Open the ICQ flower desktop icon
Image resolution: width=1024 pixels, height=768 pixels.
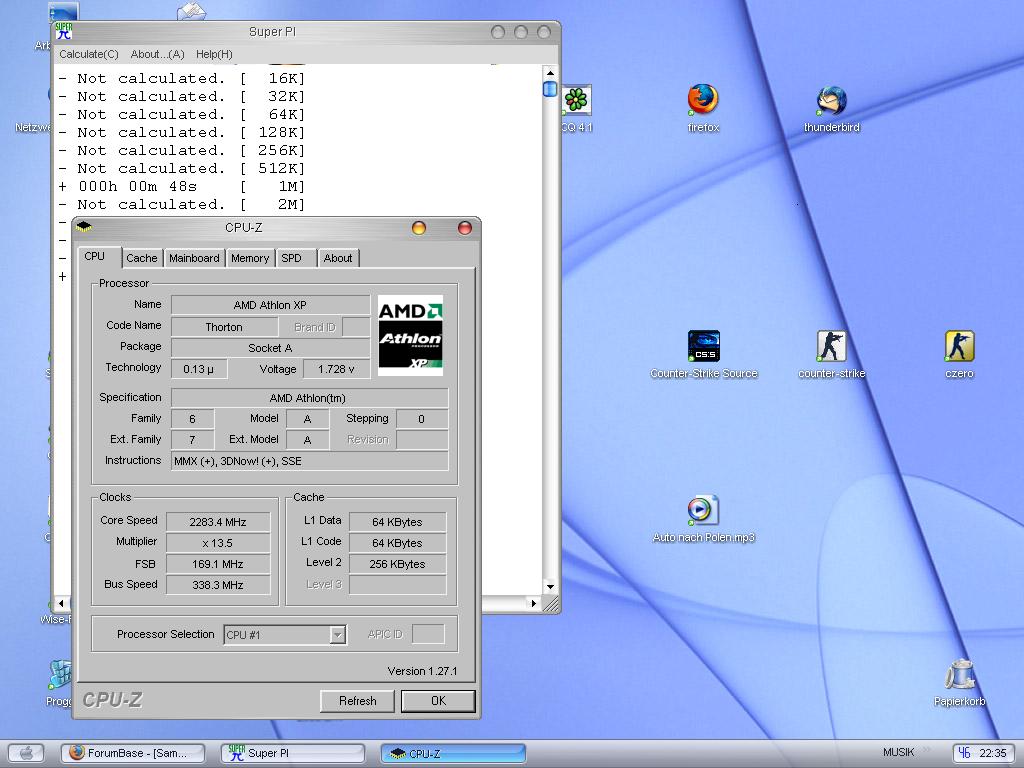pos(576,100)
